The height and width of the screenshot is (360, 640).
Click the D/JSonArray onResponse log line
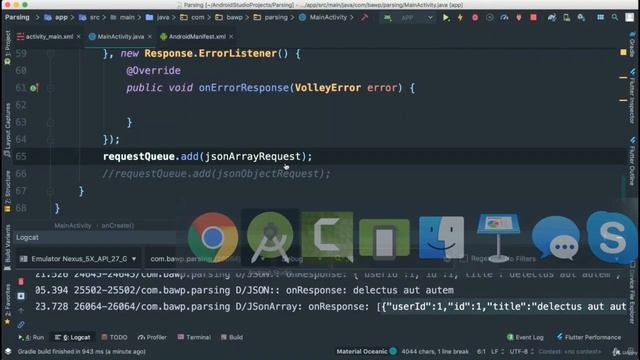[x=331, y=307]
